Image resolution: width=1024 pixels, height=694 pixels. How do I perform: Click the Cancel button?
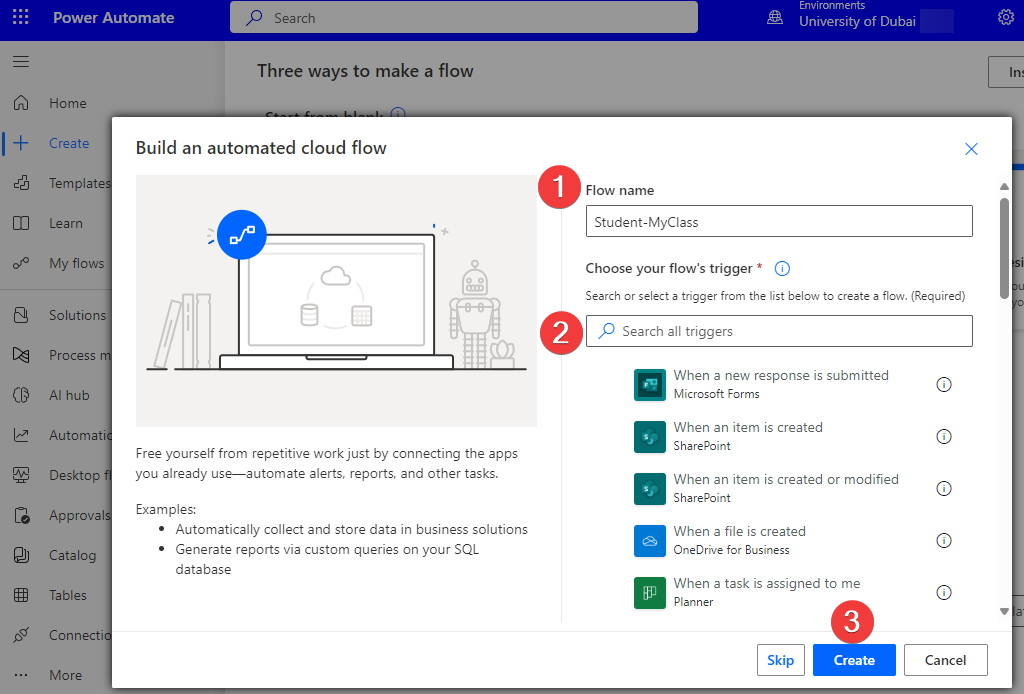[x=945, y=660]
